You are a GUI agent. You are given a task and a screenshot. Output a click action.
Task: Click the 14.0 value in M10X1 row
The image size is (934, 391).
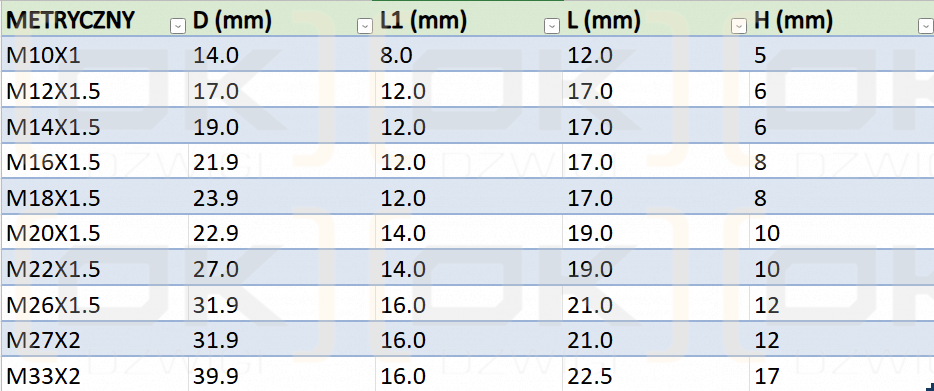coord(216,55)
